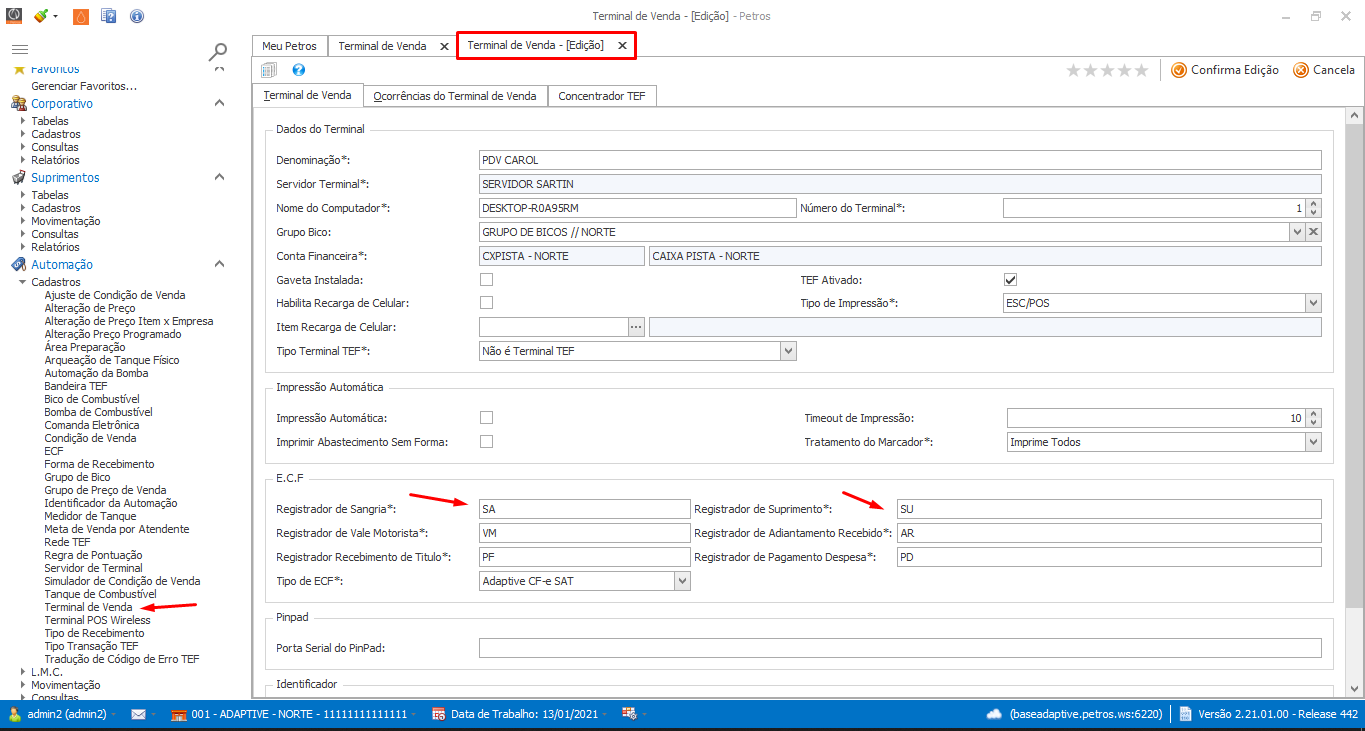Screen dimensions: 1365x731
Task: Open Gerenciar Favoritos... link
Action: point(84,86)
